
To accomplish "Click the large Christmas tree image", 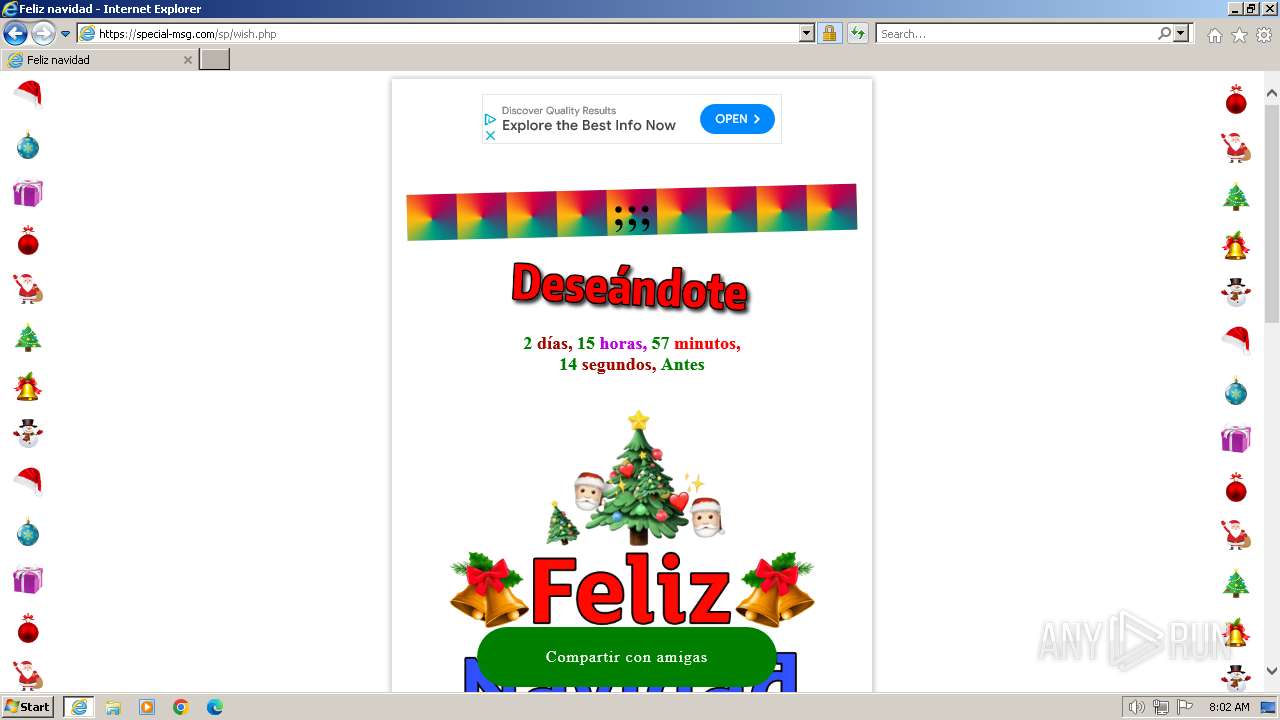I will pyautogui.click(x=637, y=477).
